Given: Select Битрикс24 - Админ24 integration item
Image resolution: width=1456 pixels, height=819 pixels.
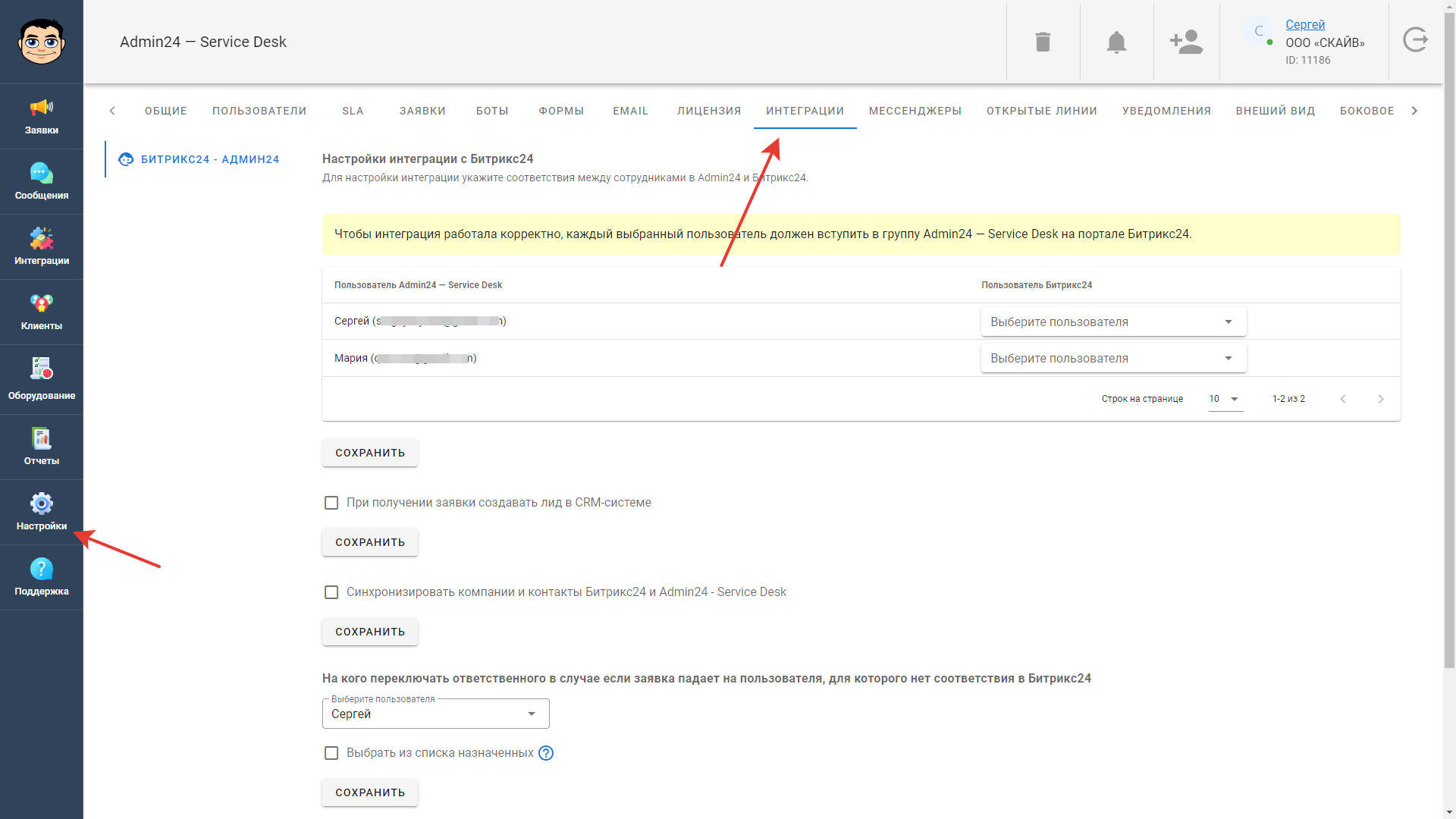Looking at the screenshot, I should (x=199, y=159).
